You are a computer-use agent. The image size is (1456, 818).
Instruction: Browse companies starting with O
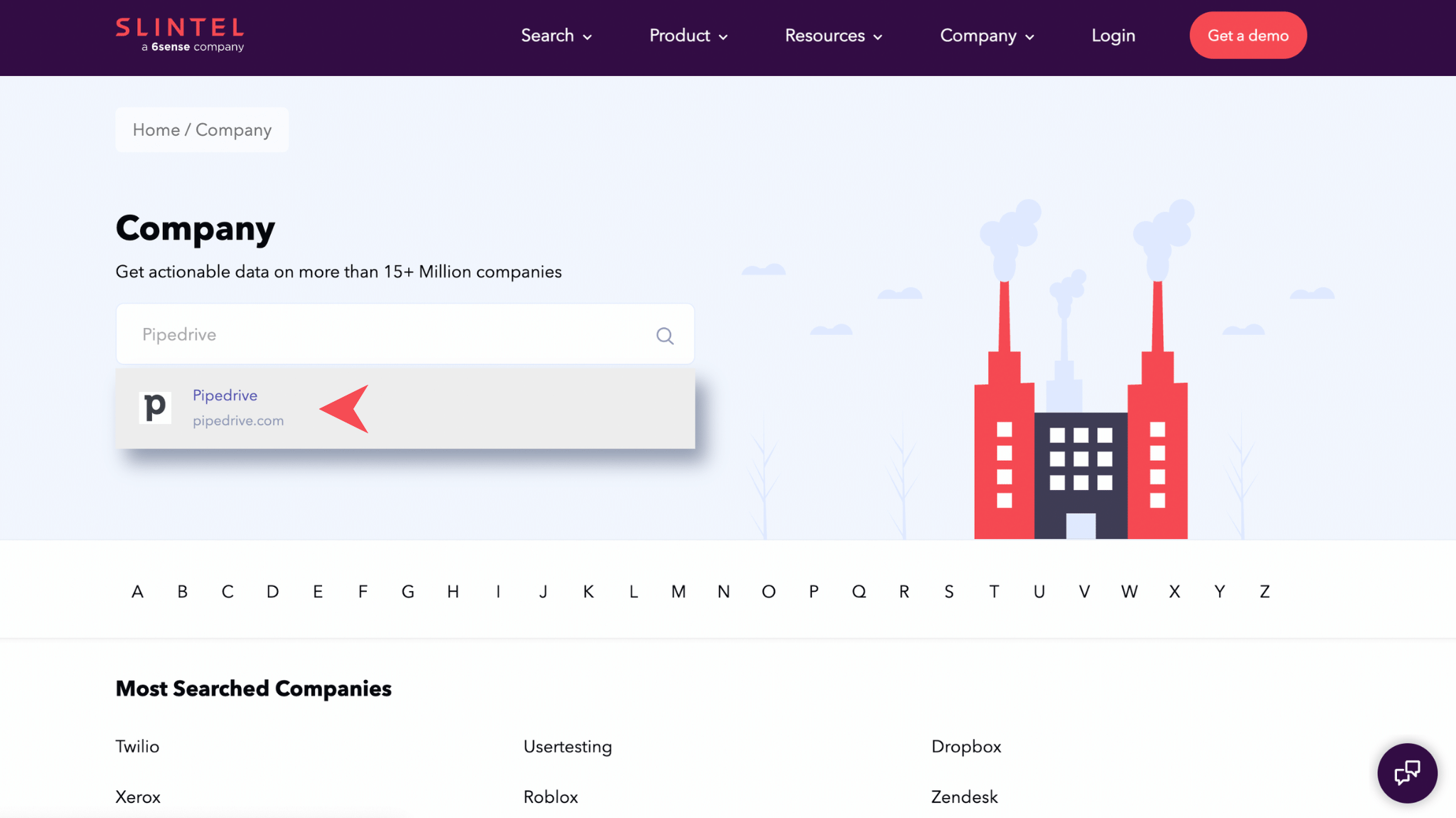click(x=769, y=592)
